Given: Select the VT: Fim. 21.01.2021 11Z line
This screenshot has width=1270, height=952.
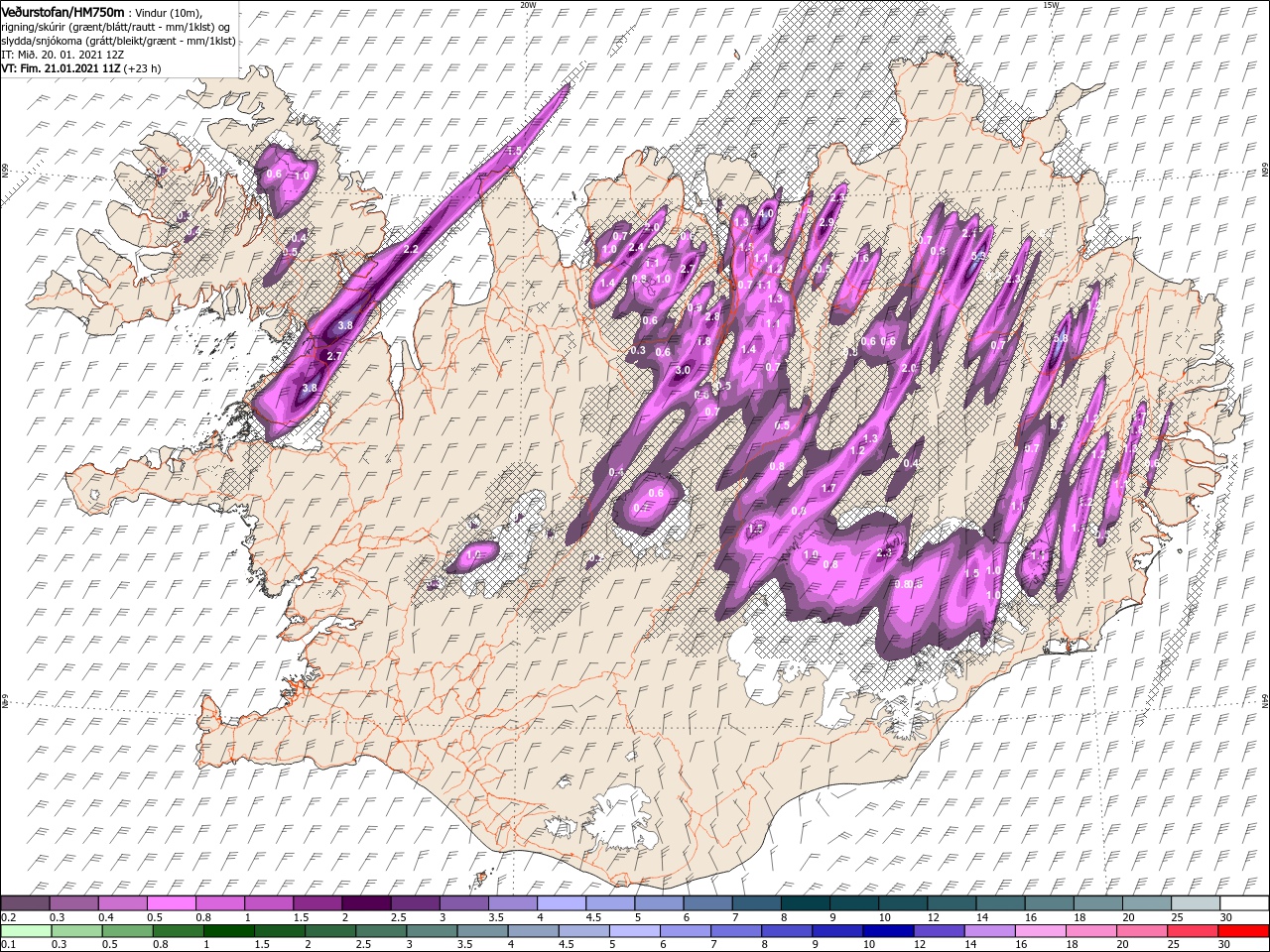Looking at the screenshot, I should [x=81, y=68].
